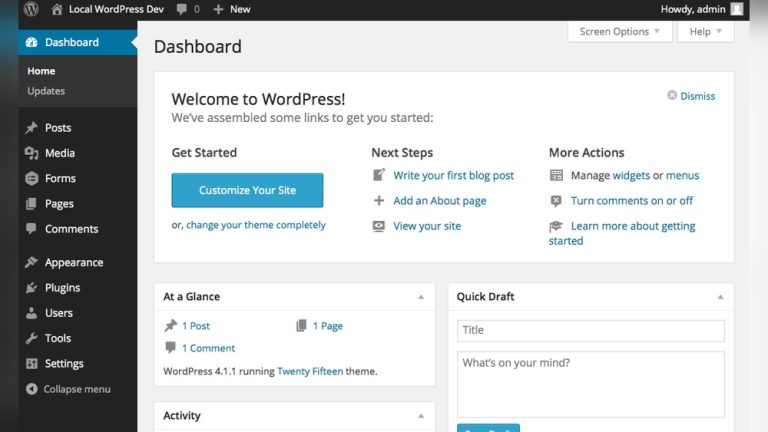Click the Users person icon

click(31, 313)
